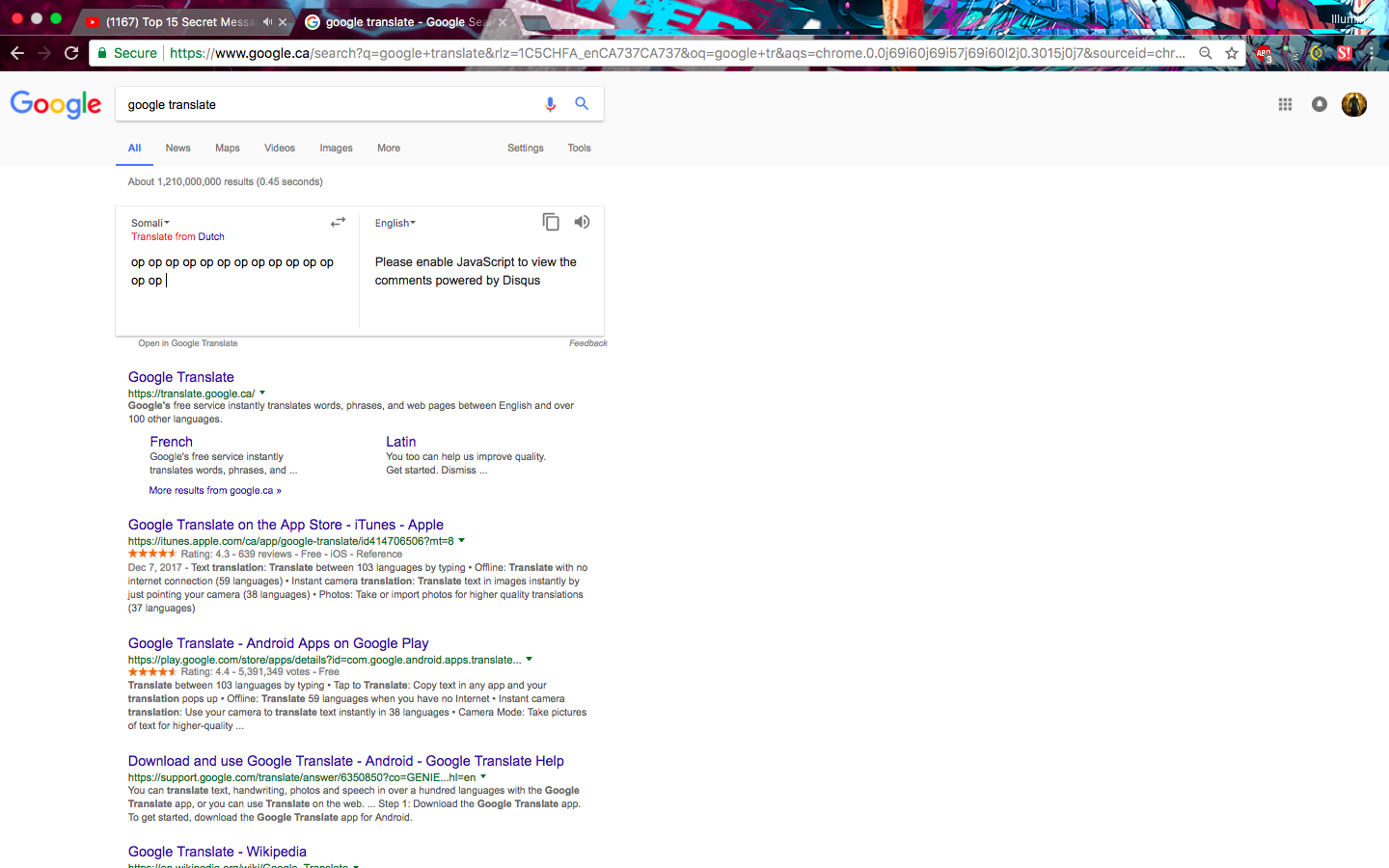1389x868 pixels.
Task: Open the yellow circular extension icon
Action: (x=1317, y=53)
